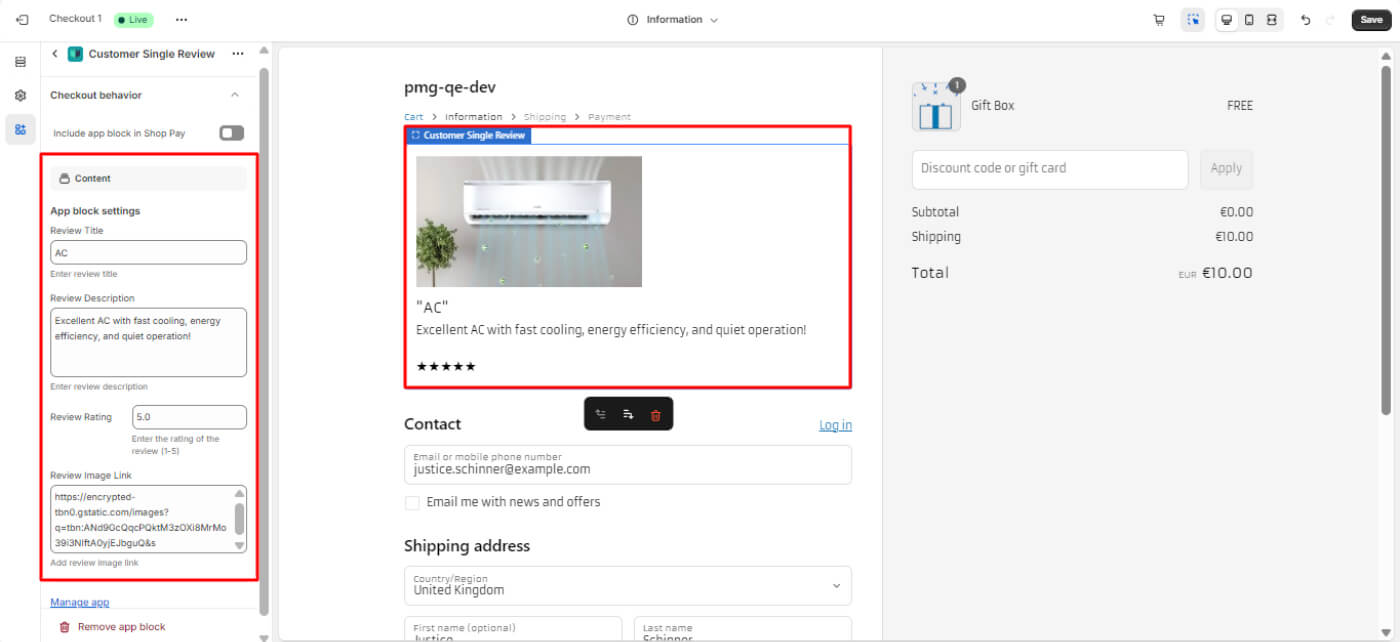Open the Settings gear panel
1400x642 pixels.
click(x=20, y=96)
